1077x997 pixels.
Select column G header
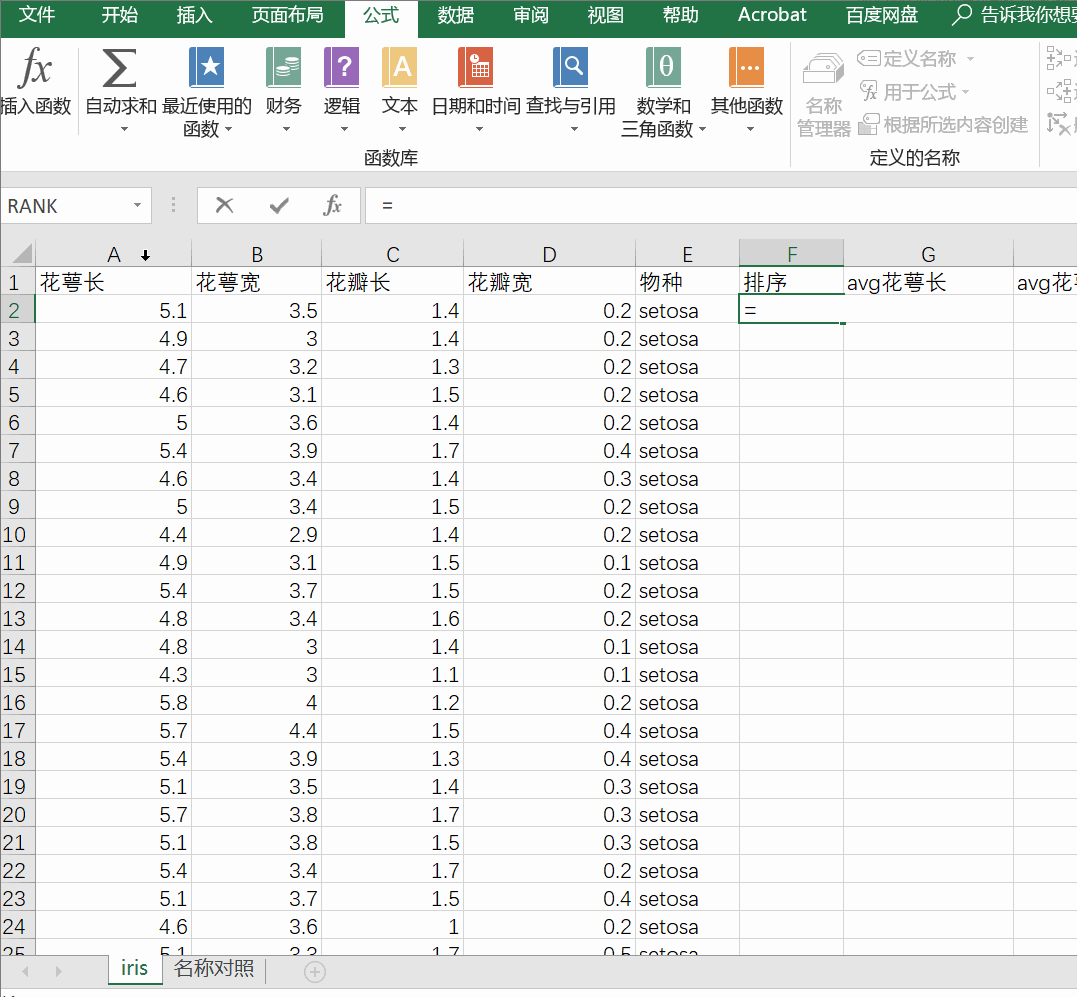928,254
